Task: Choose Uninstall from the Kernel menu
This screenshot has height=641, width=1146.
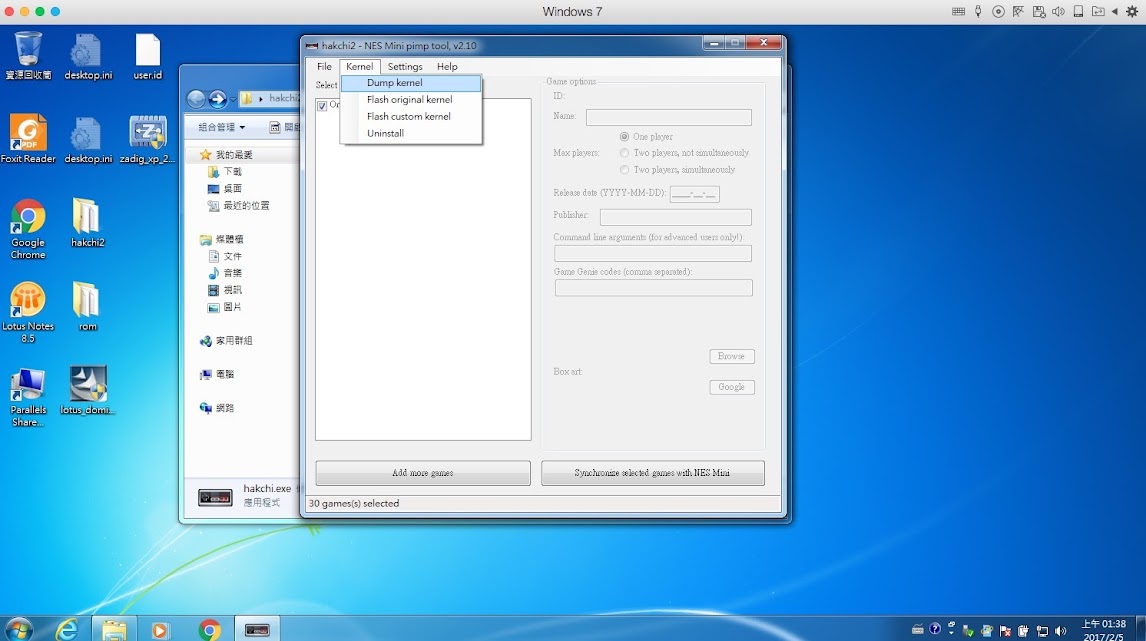Action: tap(411, 133)
